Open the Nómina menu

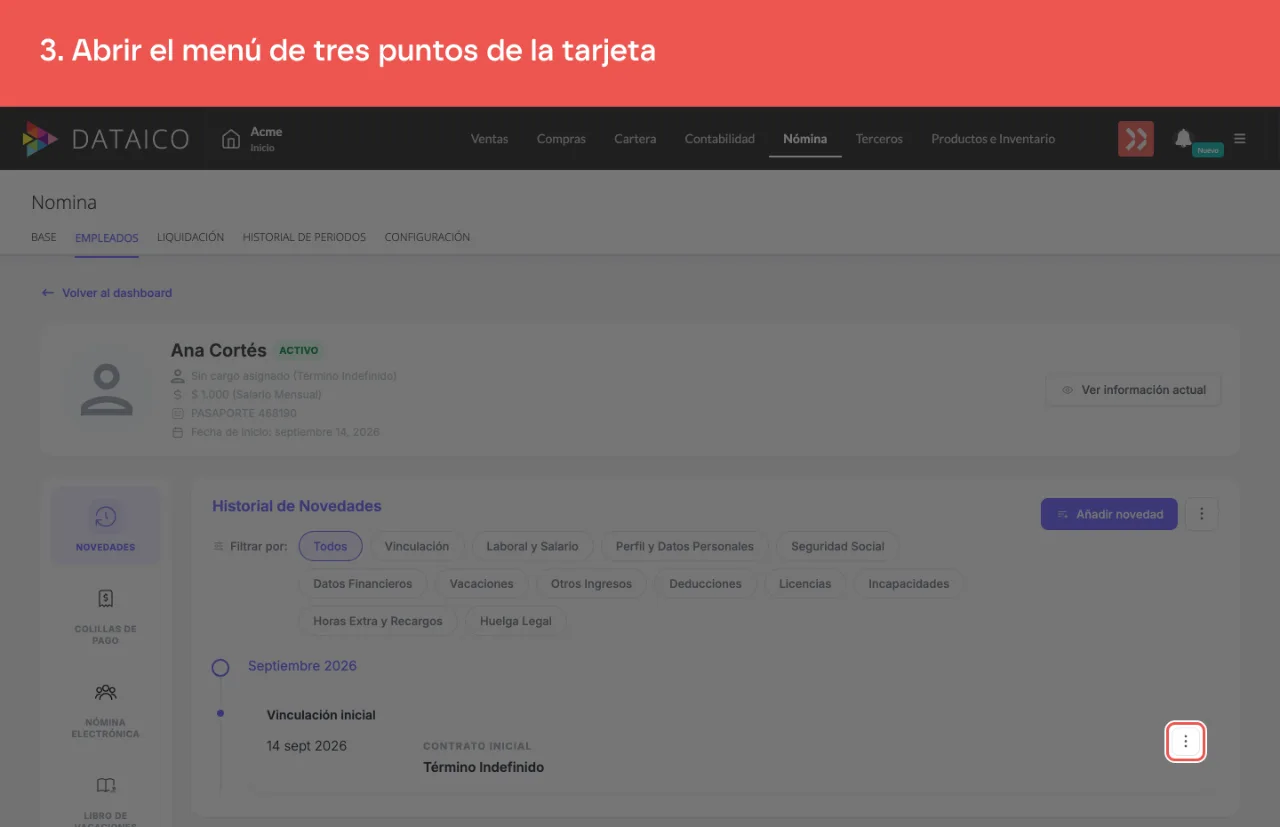[805, 139]
